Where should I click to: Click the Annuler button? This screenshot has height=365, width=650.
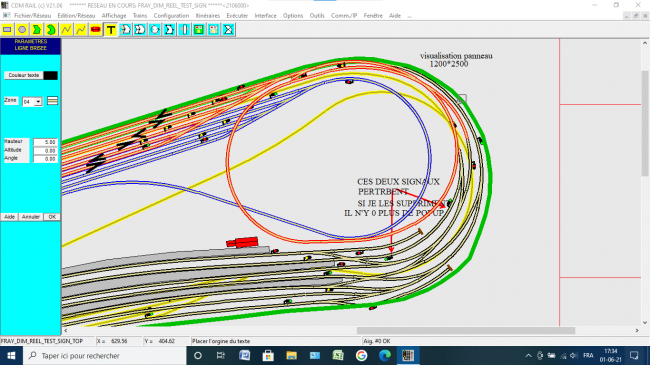pyautogui.click(x=31, y=217)
